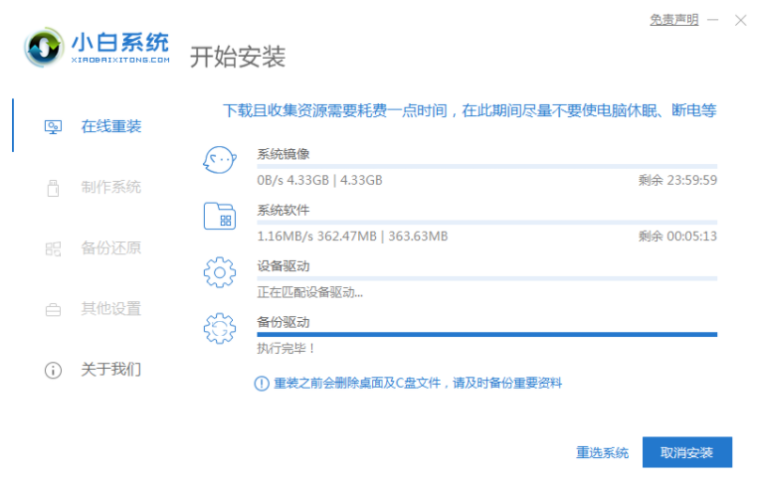Open the 免责声明 link
767x487 pixels.
pos(674,20)
